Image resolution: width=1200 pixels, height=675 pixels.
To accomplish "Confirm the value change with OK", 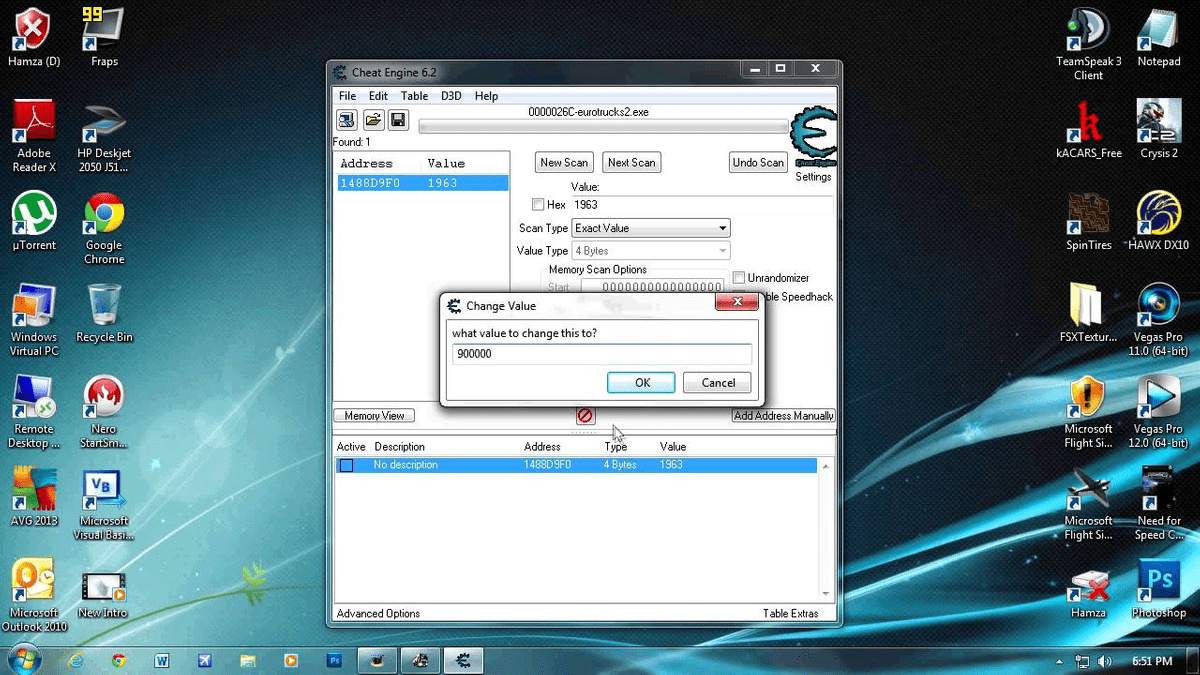I will pos(640,382).
